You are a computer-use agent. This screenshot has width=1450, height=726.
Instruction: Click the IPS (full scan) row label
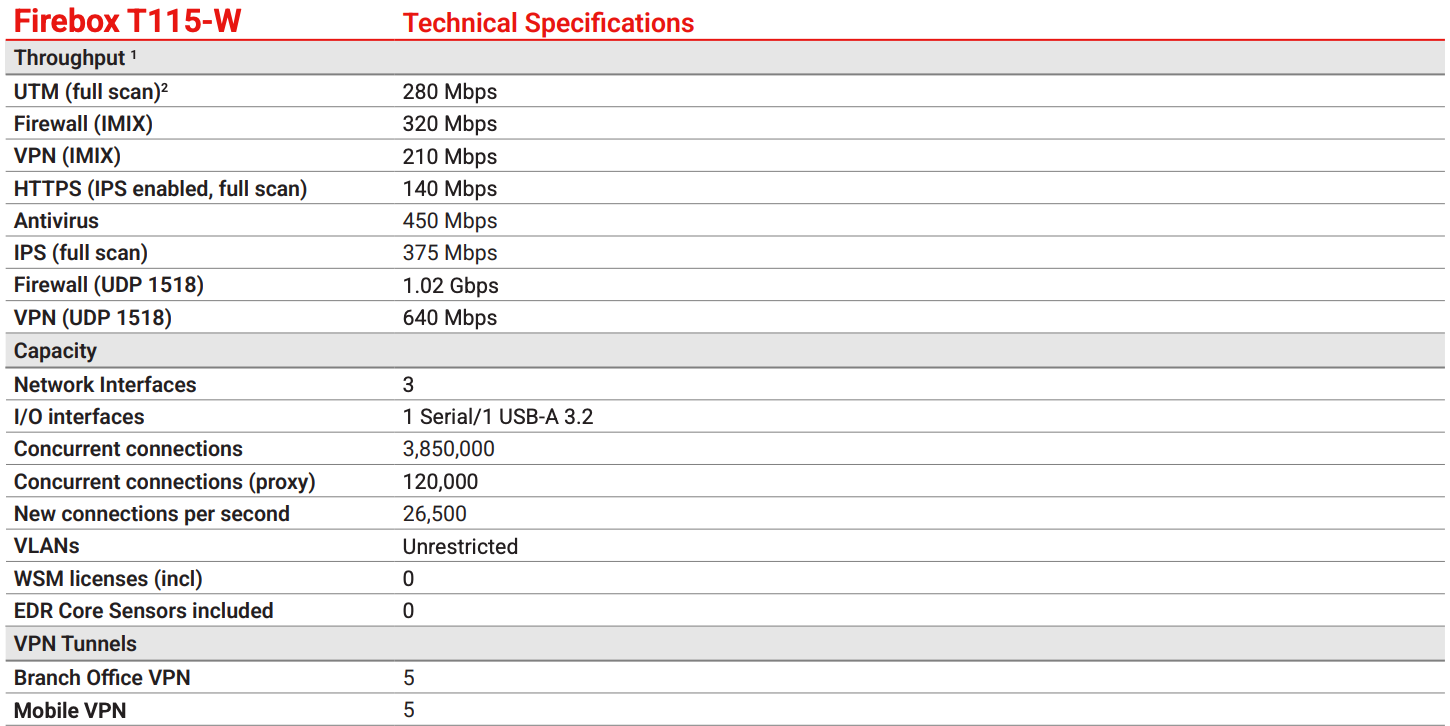coord(81,253)
